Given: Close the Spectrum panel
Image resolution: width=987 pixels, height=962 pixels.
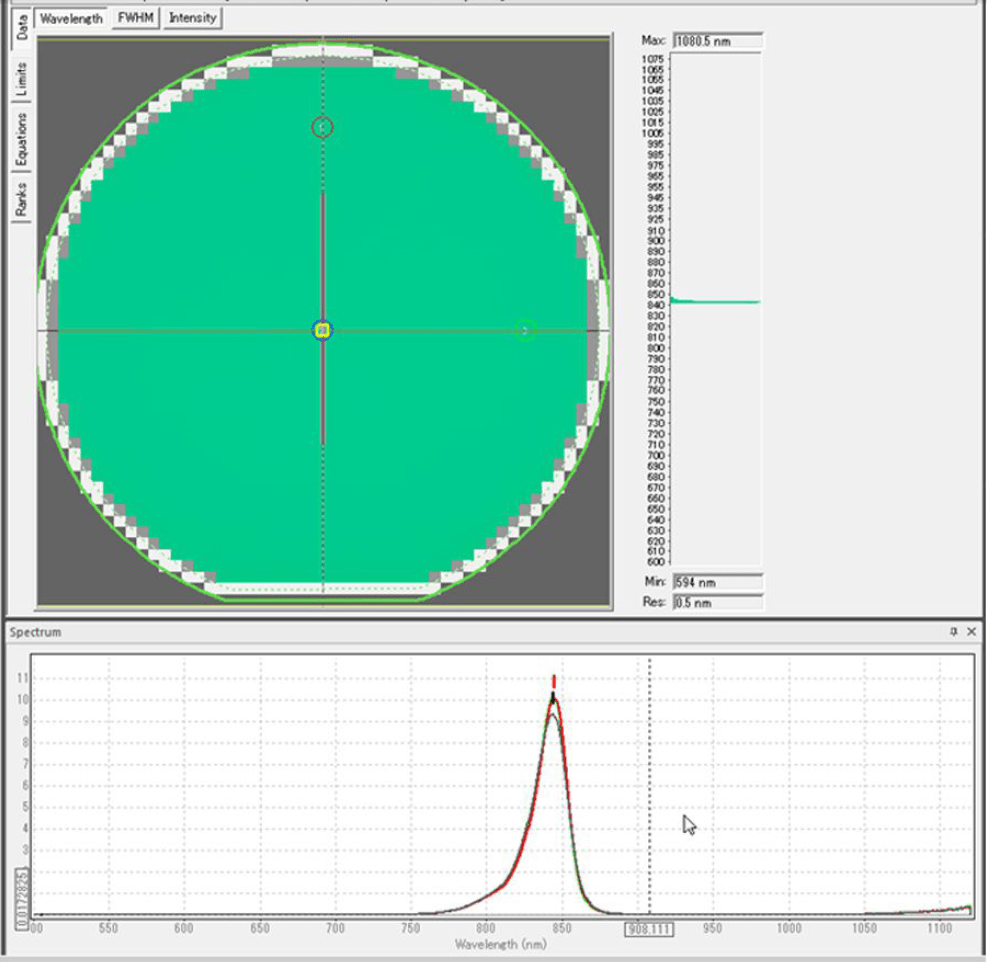Looking at the screenshot, I should coord(971,632).
